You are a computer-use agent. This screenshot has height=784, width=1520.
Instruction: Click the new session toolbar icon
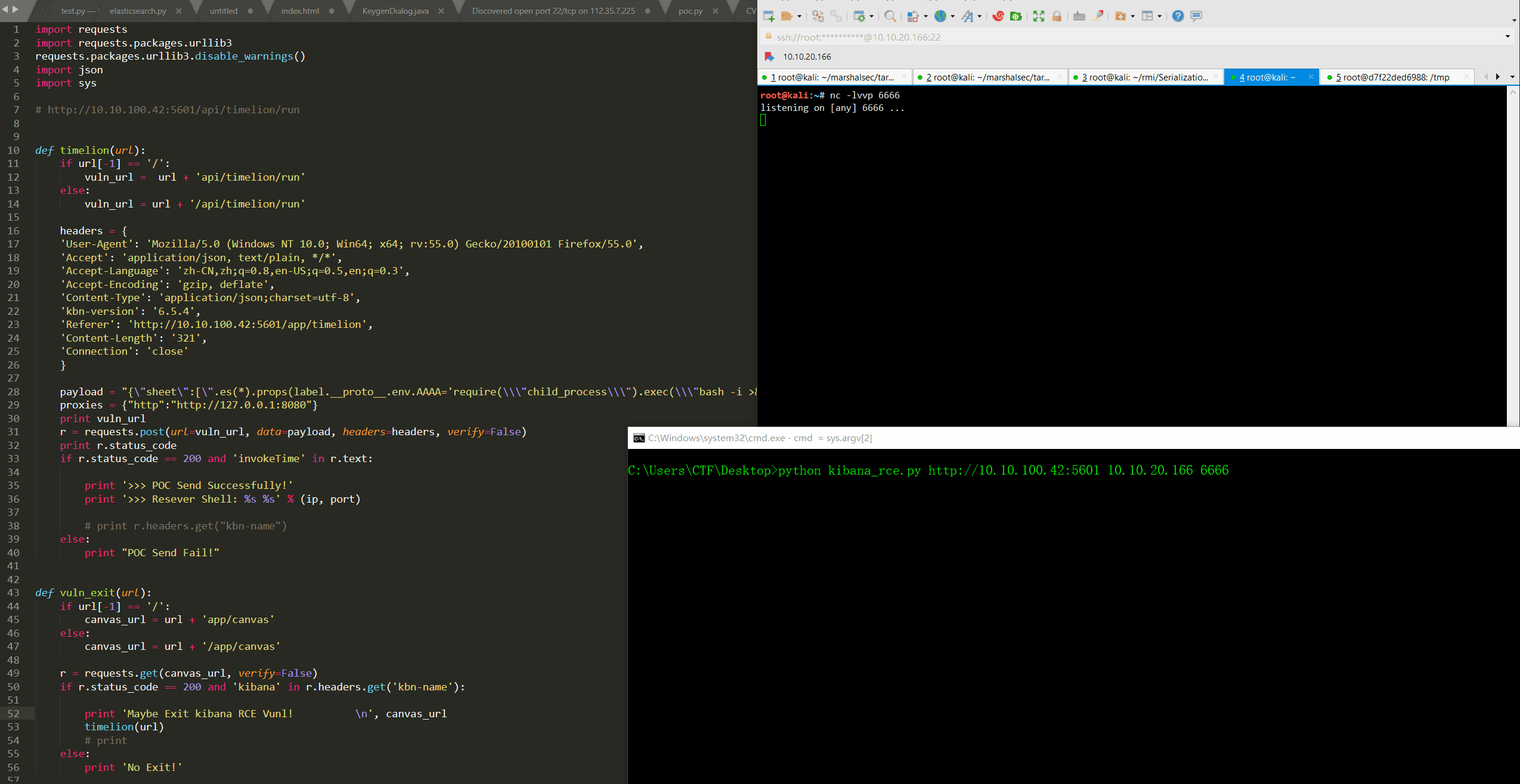click(769, 16)
